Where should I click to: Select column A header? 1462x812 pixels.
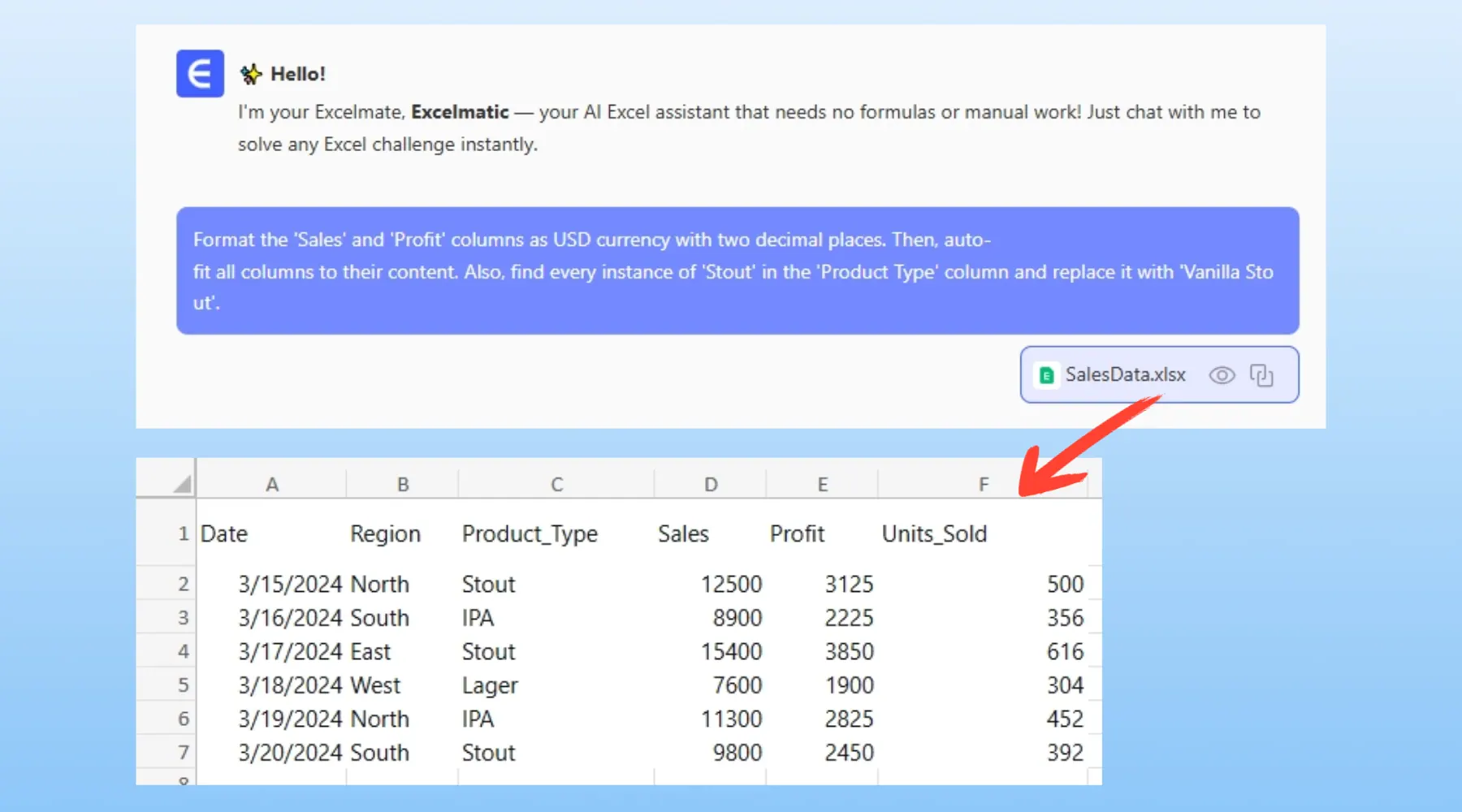272,485
